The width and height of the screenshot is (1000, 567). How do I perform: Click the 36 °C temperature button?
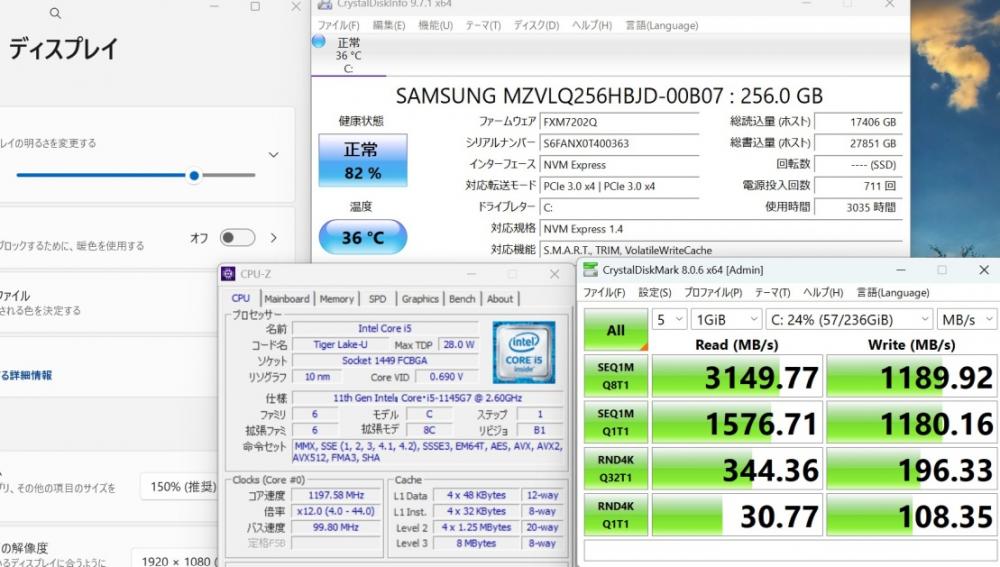[363, 237]
